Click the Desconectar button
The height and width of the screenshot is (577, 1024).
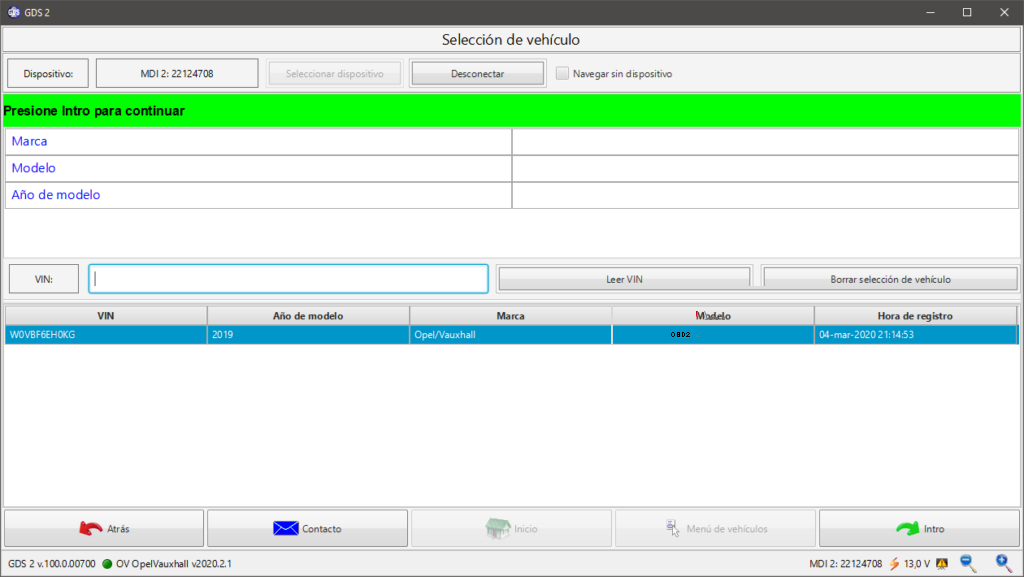(x=477, y=73)
